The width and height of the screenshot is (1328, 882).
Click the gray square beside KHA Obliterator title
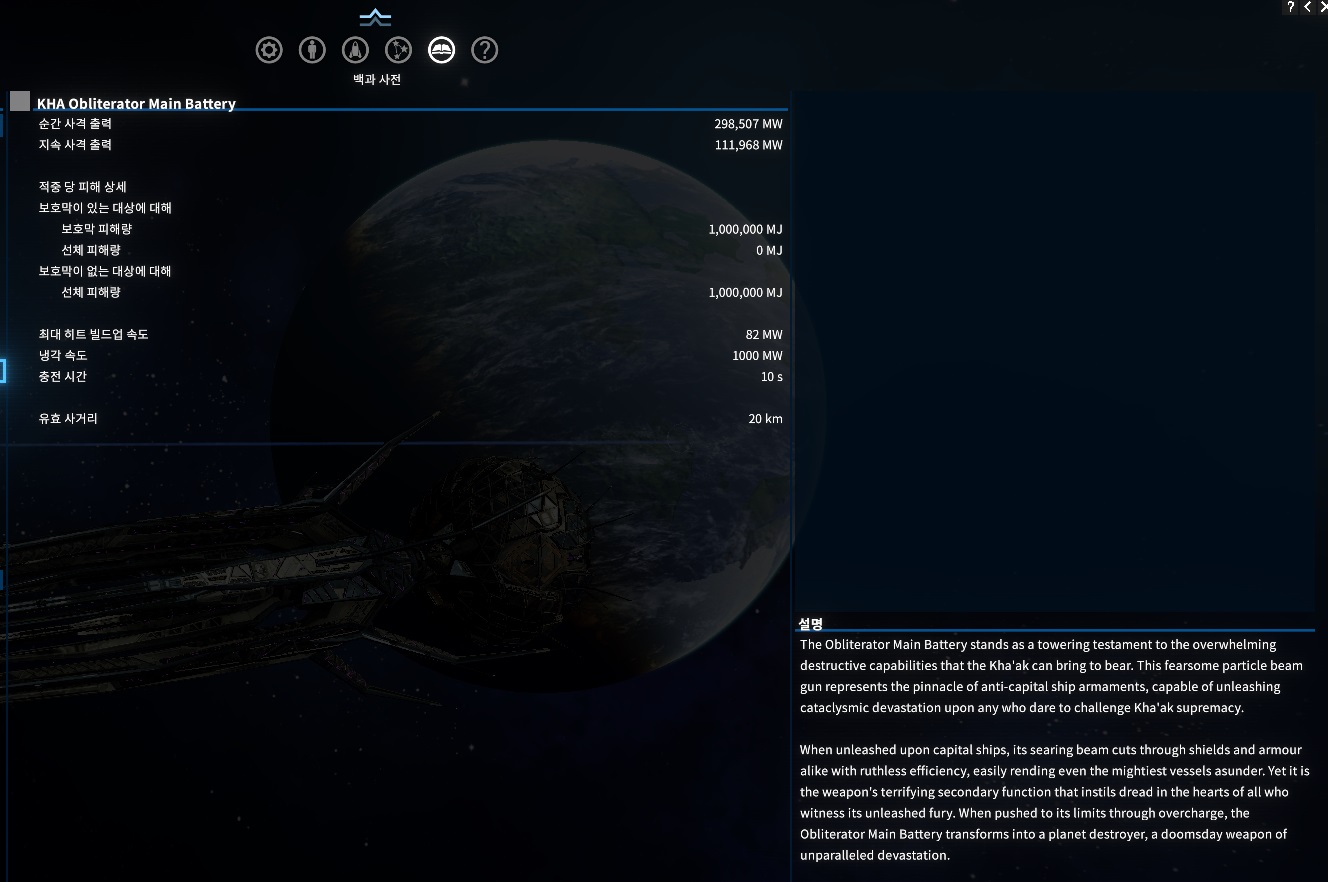(20, 101)
